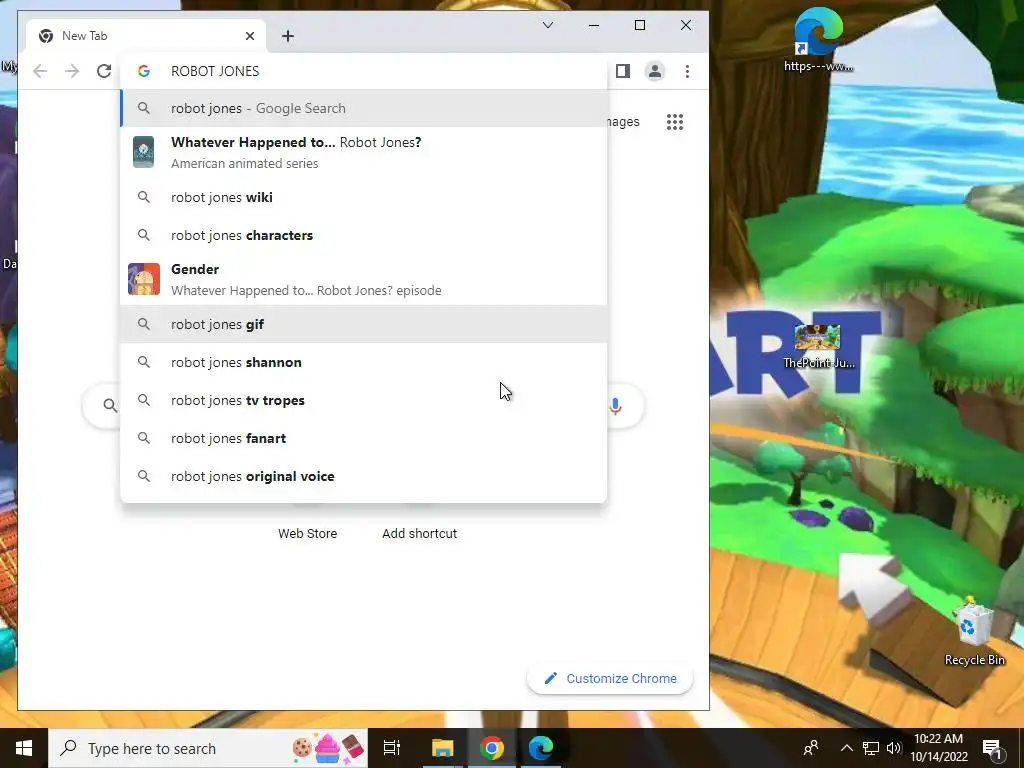Click the Gender episode thumbnail
The height and width of the screenshot is (768, 1024).
pos(144,279)
